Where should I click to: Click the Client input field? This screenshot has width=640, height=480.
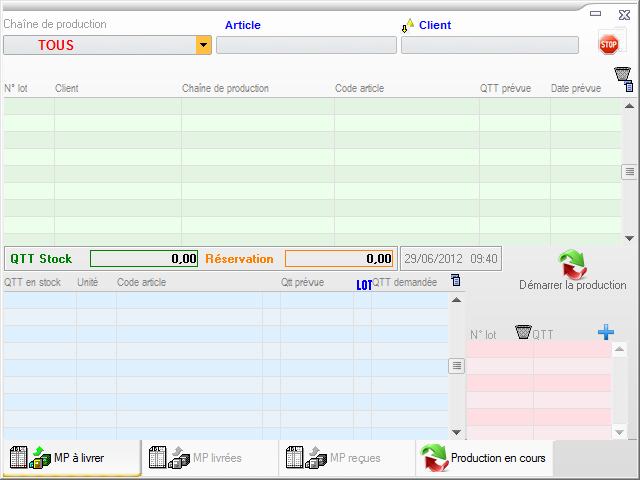point(489,45)
